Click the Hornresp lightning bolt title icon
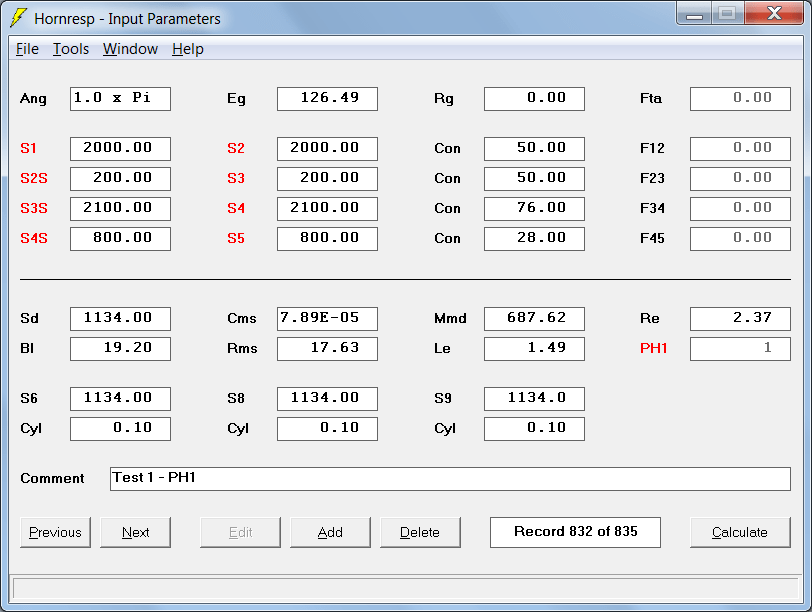The image size is (812, 612). pos(18,18)
